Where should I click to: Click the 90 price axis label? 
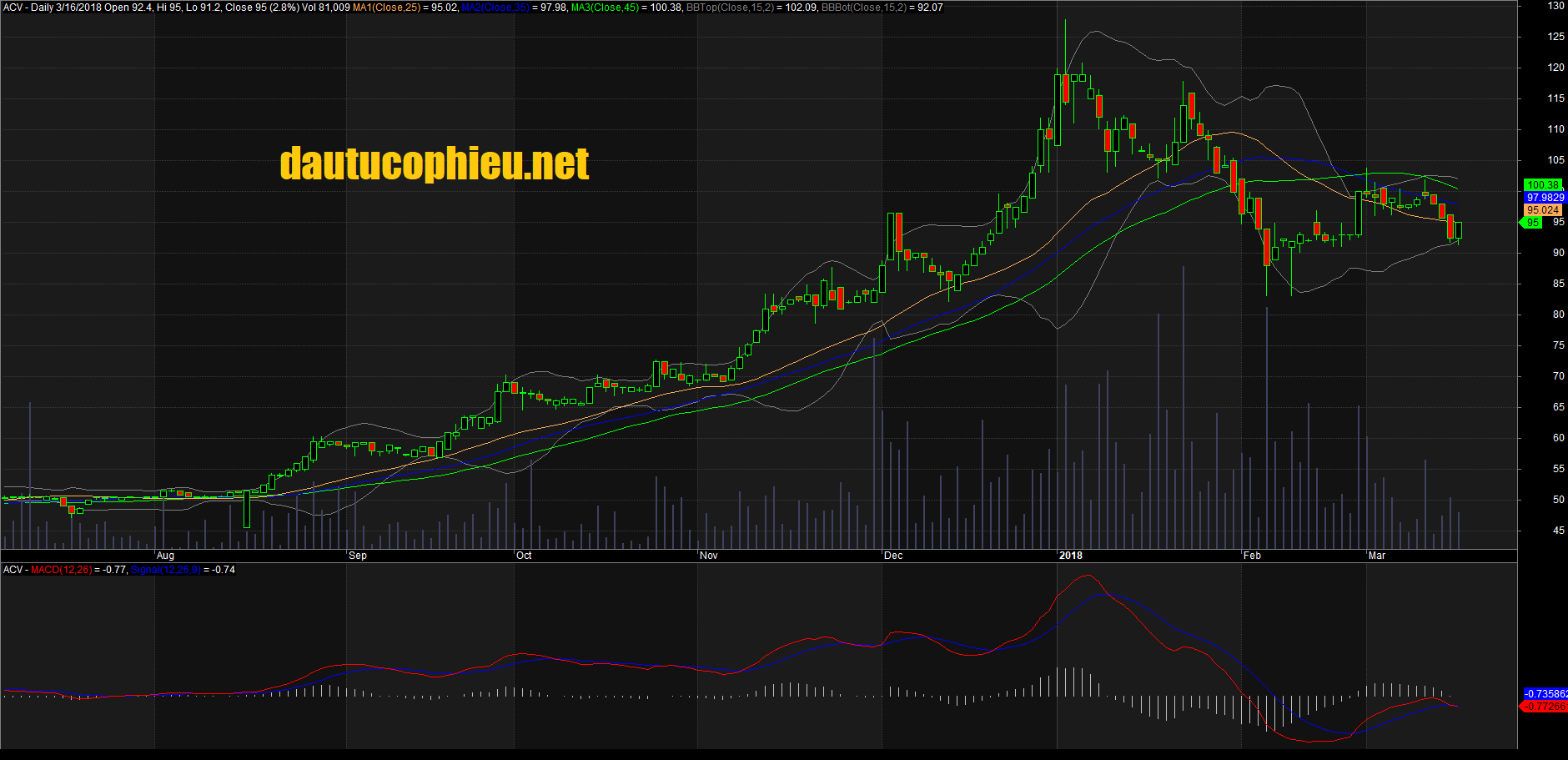click(1558, 253)
